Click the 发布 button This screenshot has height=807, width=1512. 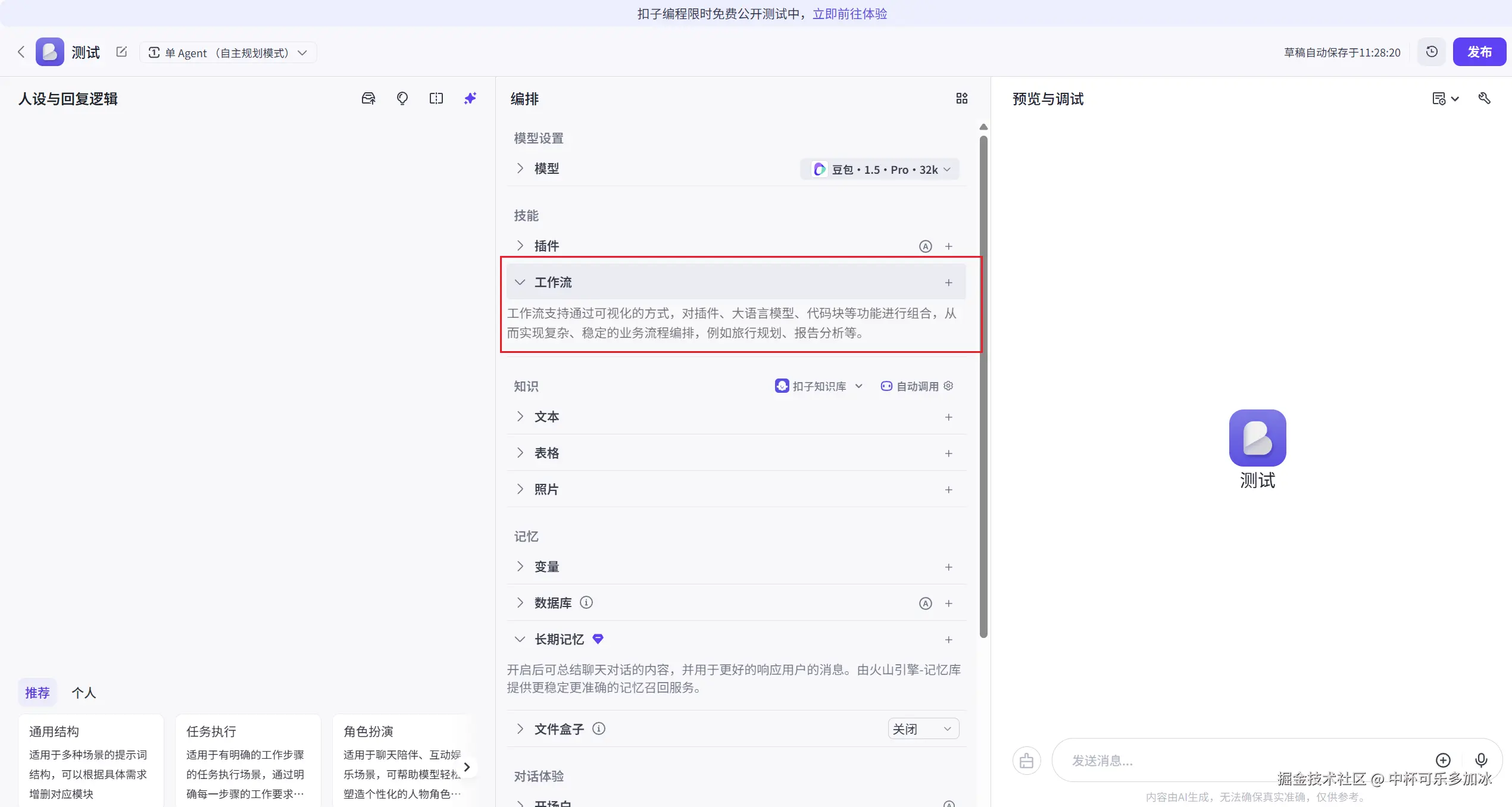[x=1479, y=52]
